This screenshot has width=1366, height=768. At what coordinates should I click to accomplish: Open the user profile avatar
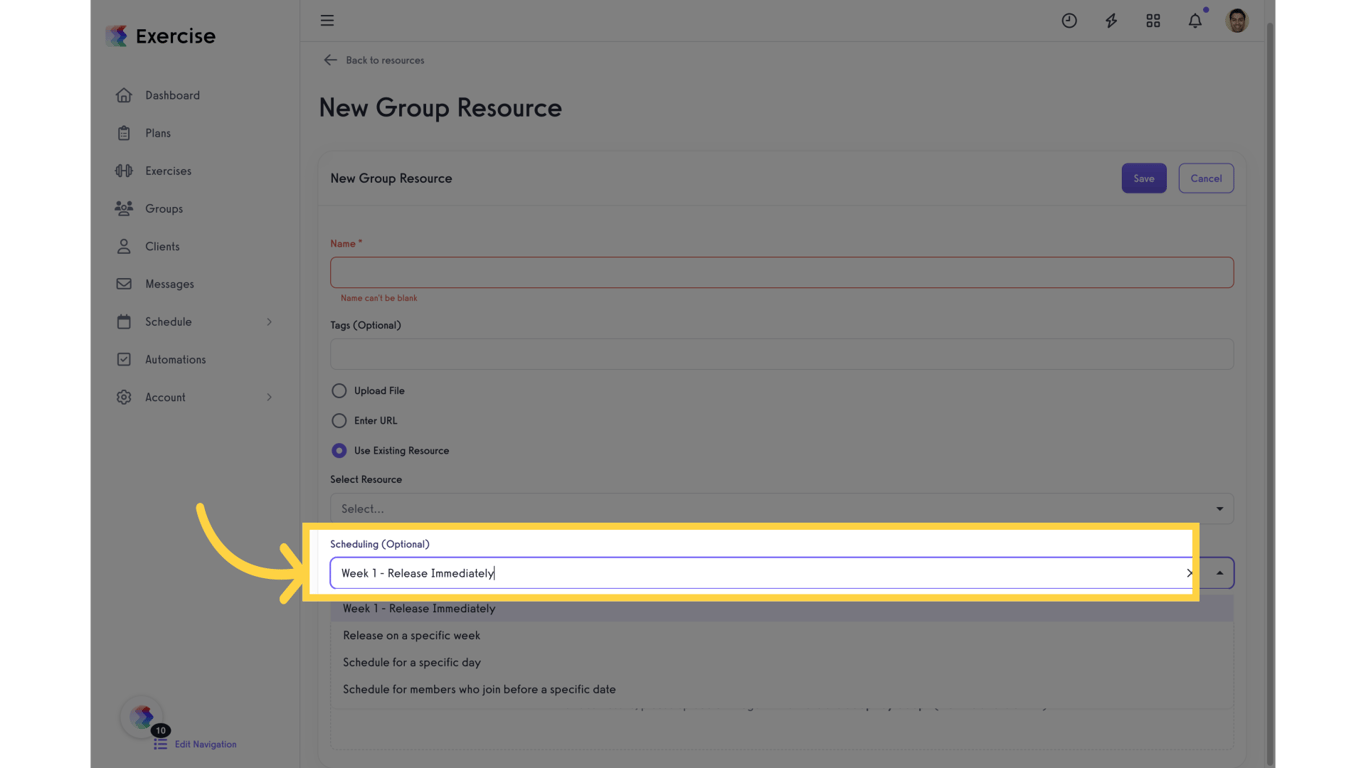[1237, 21]
